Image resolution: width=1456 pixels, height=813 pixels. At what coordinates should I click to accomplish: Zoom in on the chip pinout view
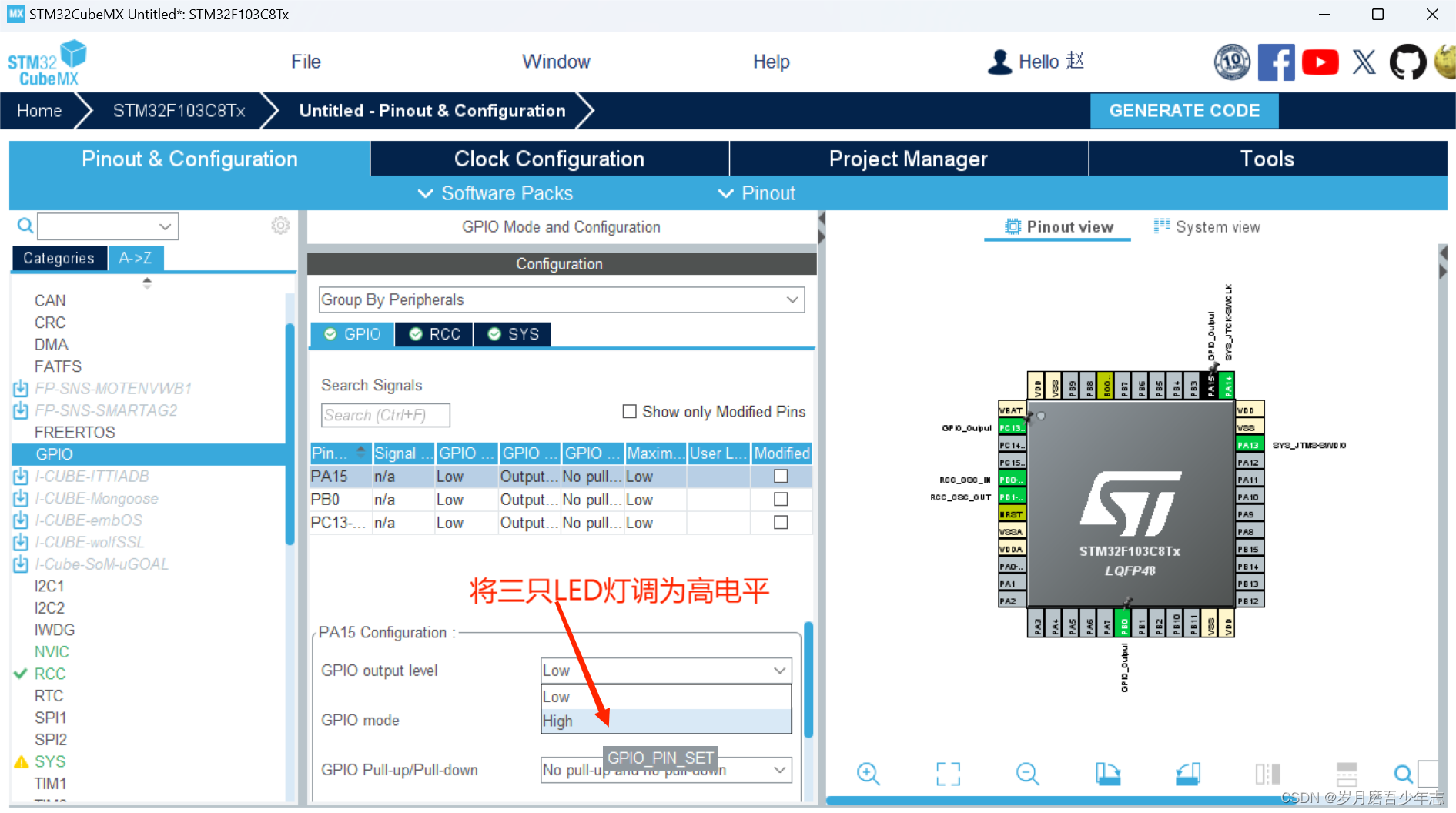pyautogui.click(x=868, y=774)
